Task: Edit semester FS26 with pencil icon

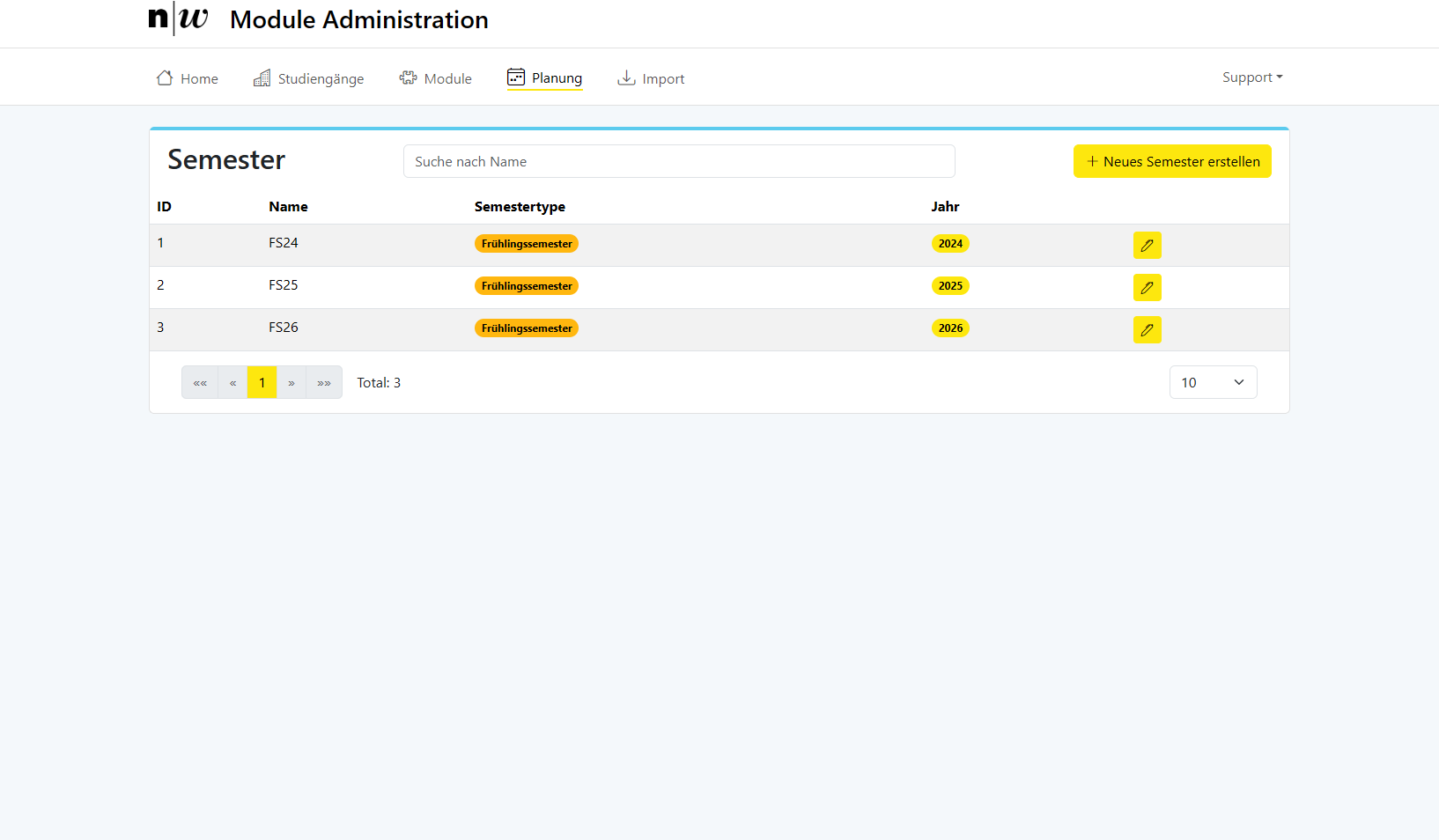Action: (x=1147, y=329)
